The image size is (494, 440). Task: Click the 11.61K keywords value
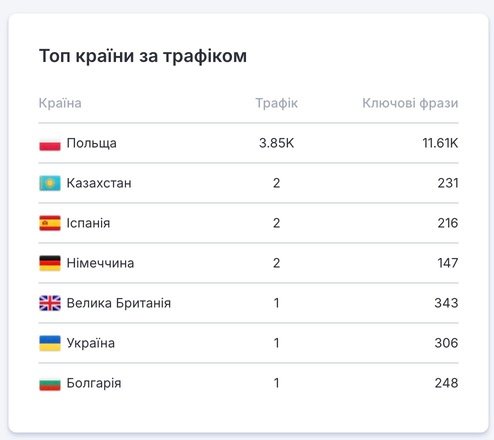coord(440,143)
